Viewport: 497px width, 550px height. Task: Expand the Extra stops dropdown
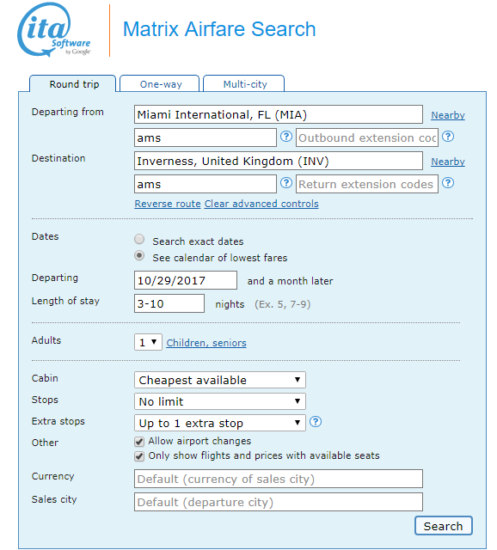click(x=220, y=423)
